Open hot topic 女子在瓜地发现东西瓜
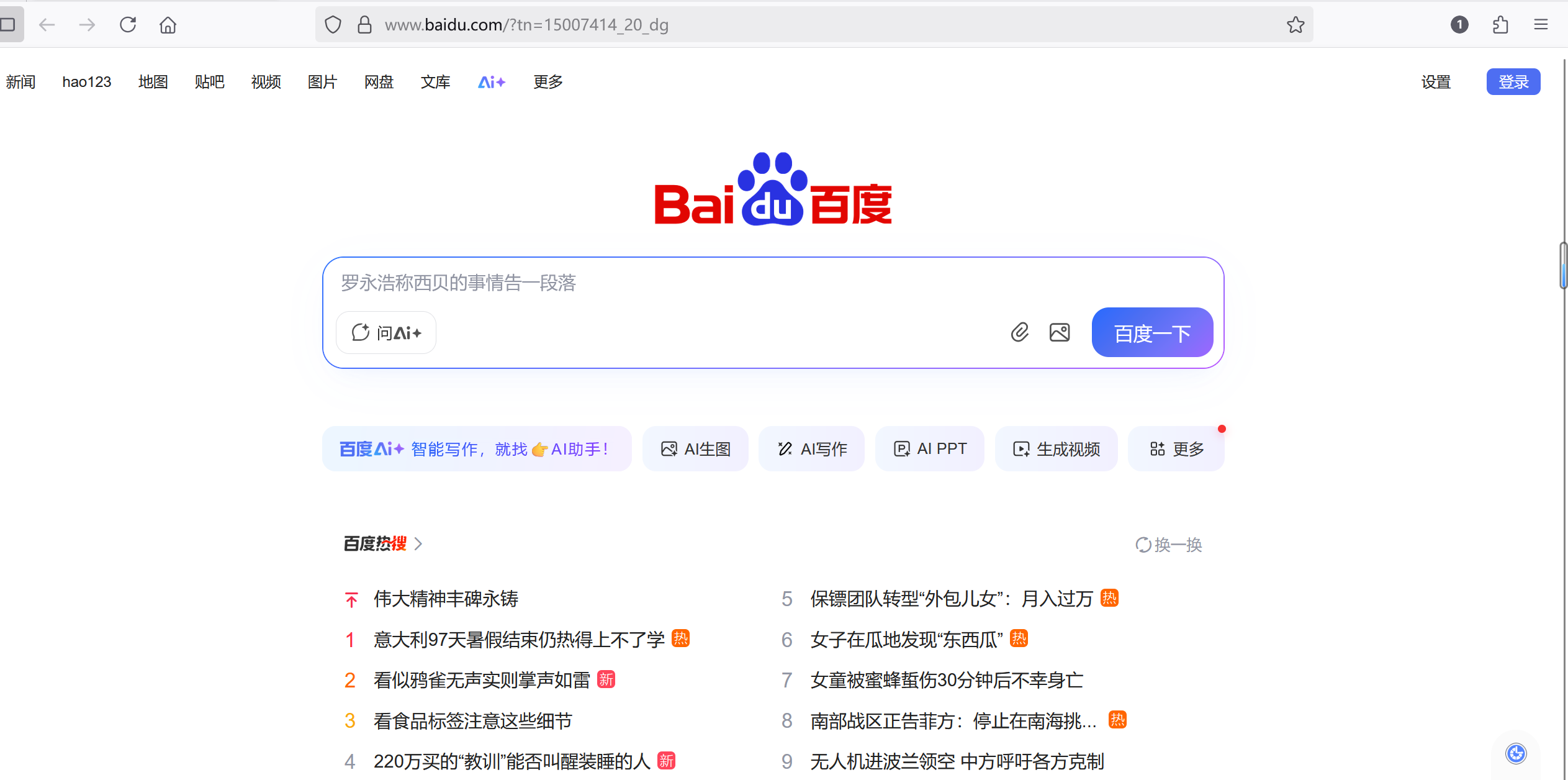 tap(907, 640)
